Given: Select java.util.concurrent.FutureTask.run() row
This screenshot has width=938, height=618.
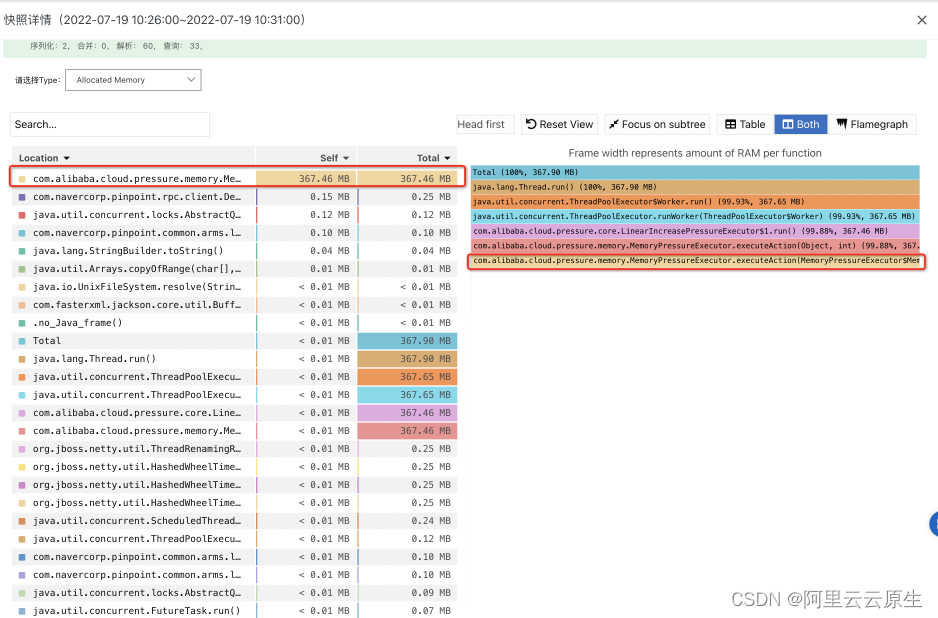Looking at the screenshot, I should tap(234, 610).
